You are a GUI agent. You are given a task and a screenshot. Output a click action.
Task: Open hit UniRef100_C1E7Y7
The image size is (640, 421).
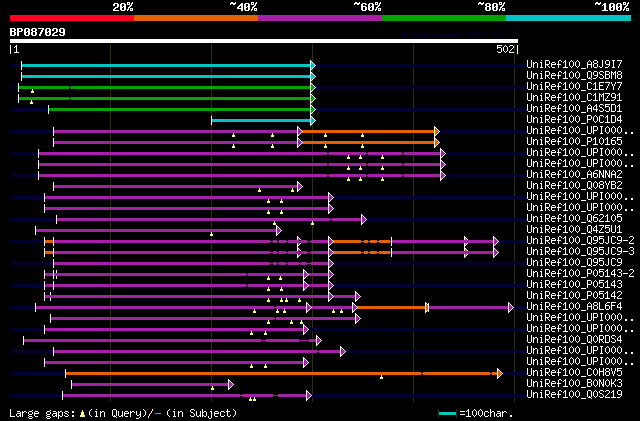[574, 86]
